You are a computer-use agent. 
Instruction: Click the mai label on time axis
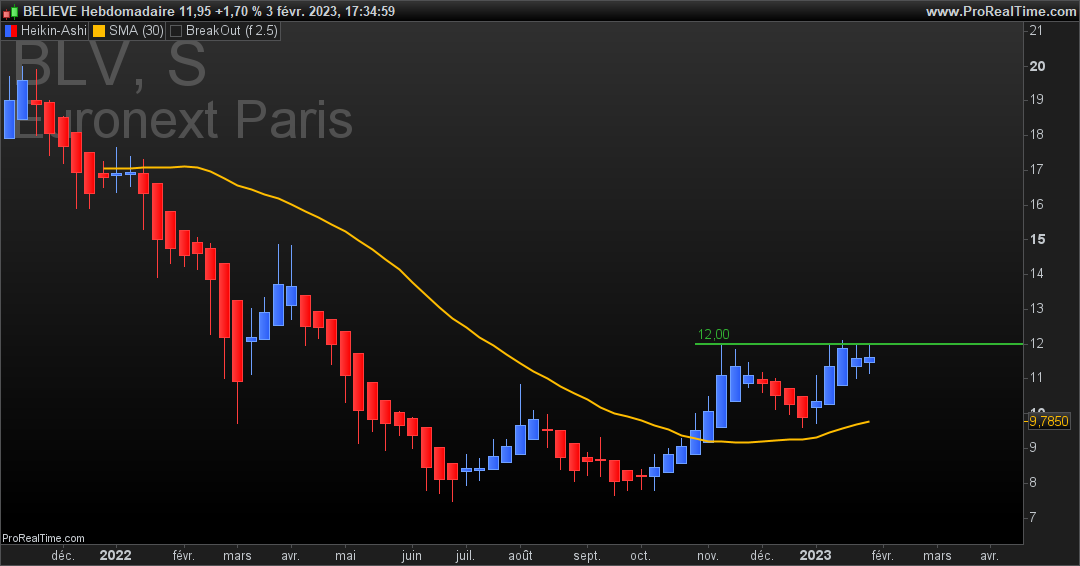click(x=345, y=555)
